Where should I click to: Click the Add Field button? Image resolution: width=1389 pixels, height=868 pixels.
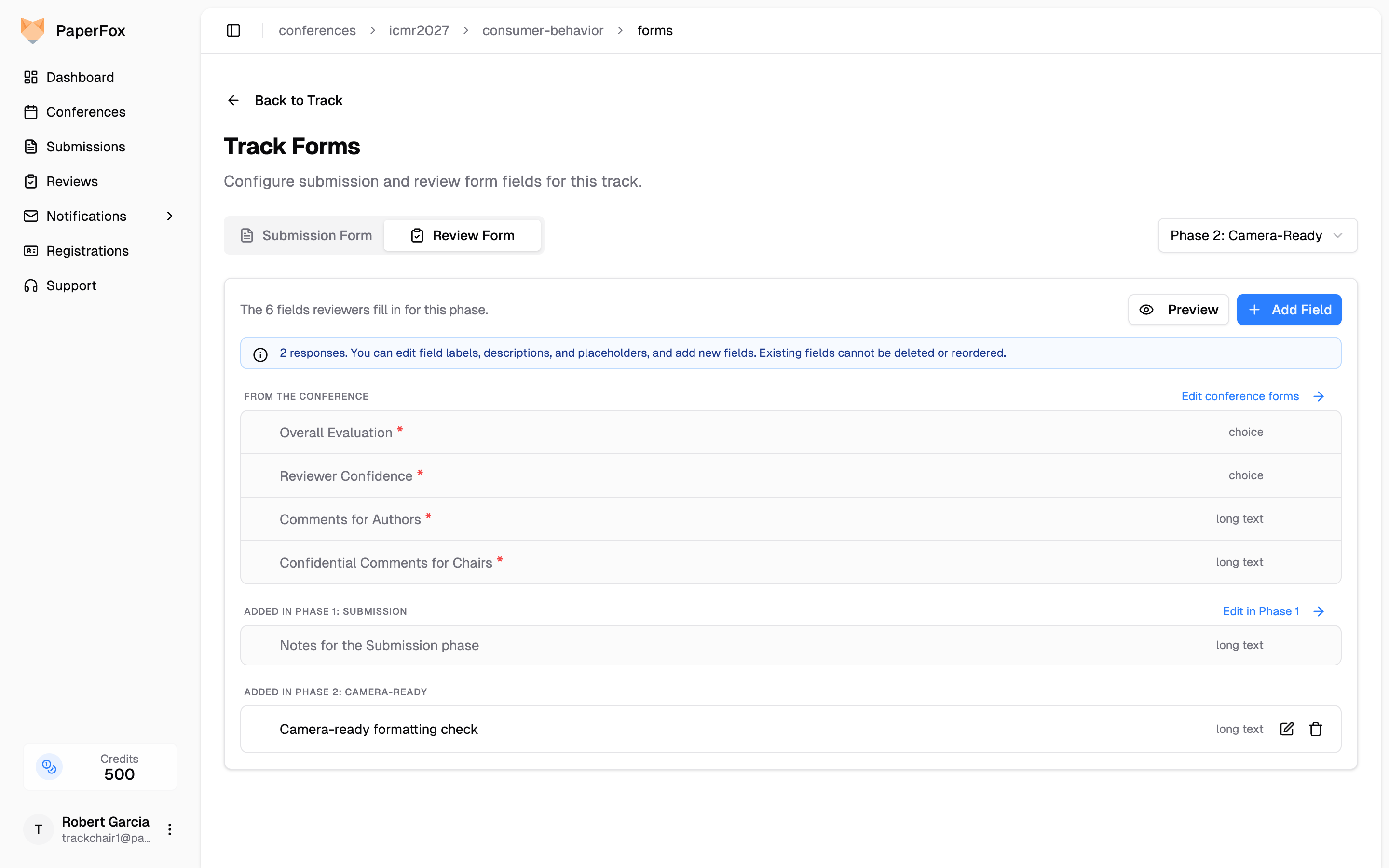(x=1289, y=310)
